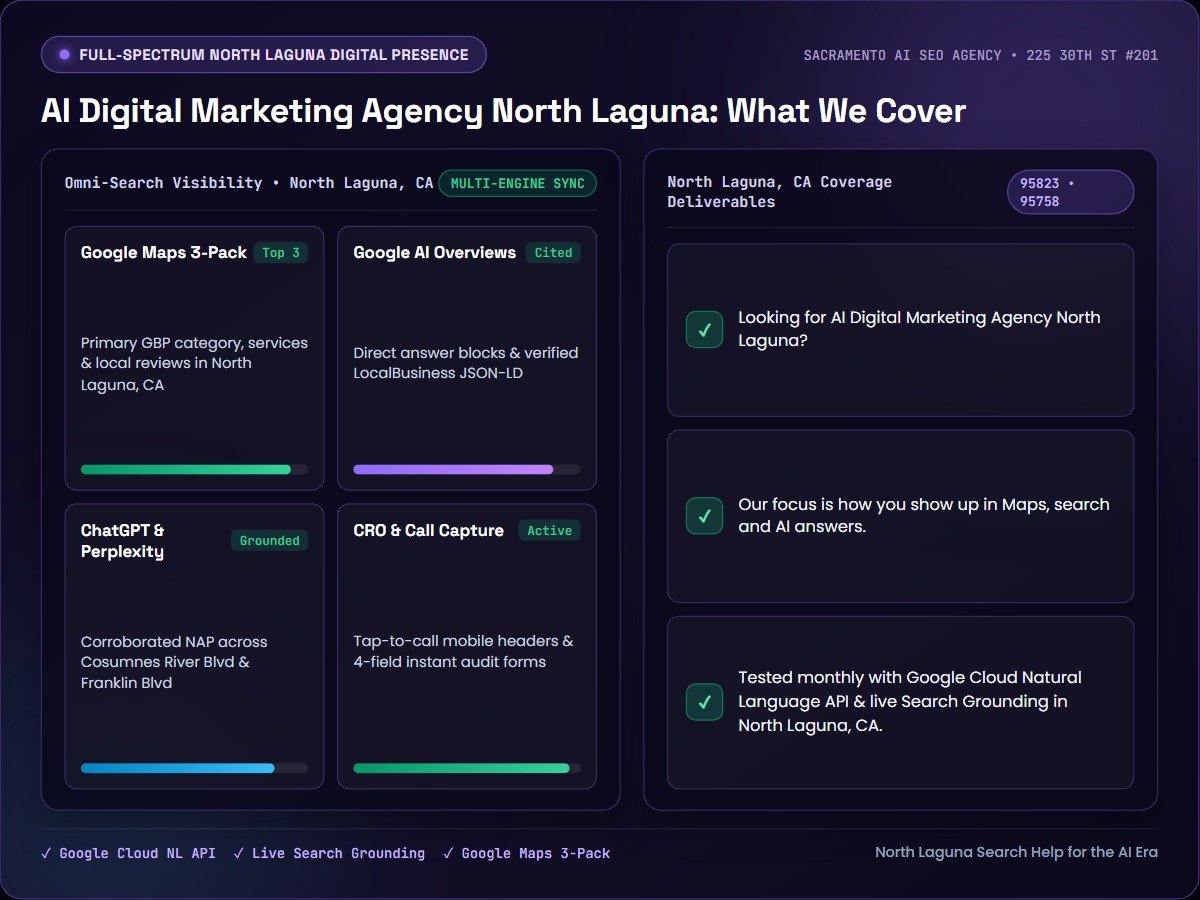Select the Cited tag
The height and width of the screenshot is (900, 1200).
pos(553,253)
